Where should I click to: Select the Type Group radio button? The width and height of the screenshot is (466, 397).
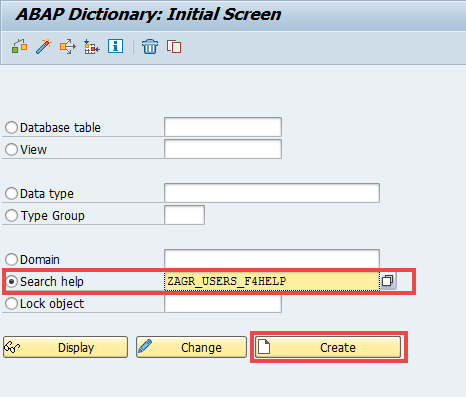point(11,215)
